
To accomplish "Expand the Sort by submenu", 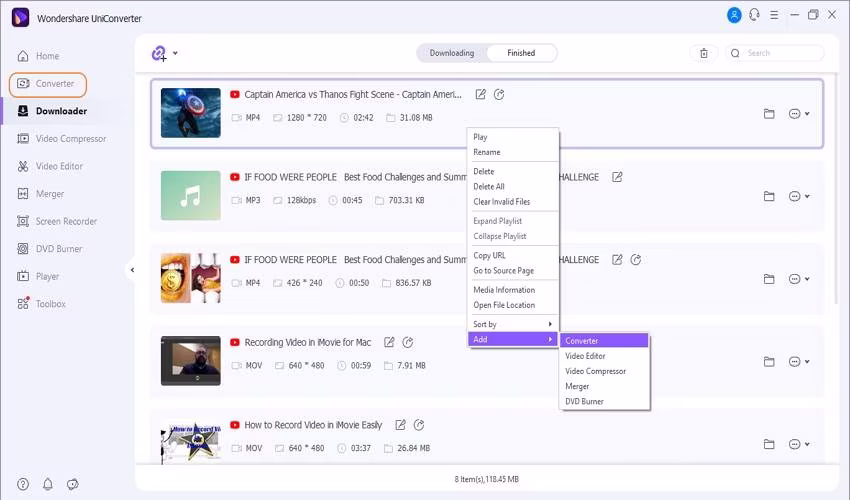I will pos(513,324).
